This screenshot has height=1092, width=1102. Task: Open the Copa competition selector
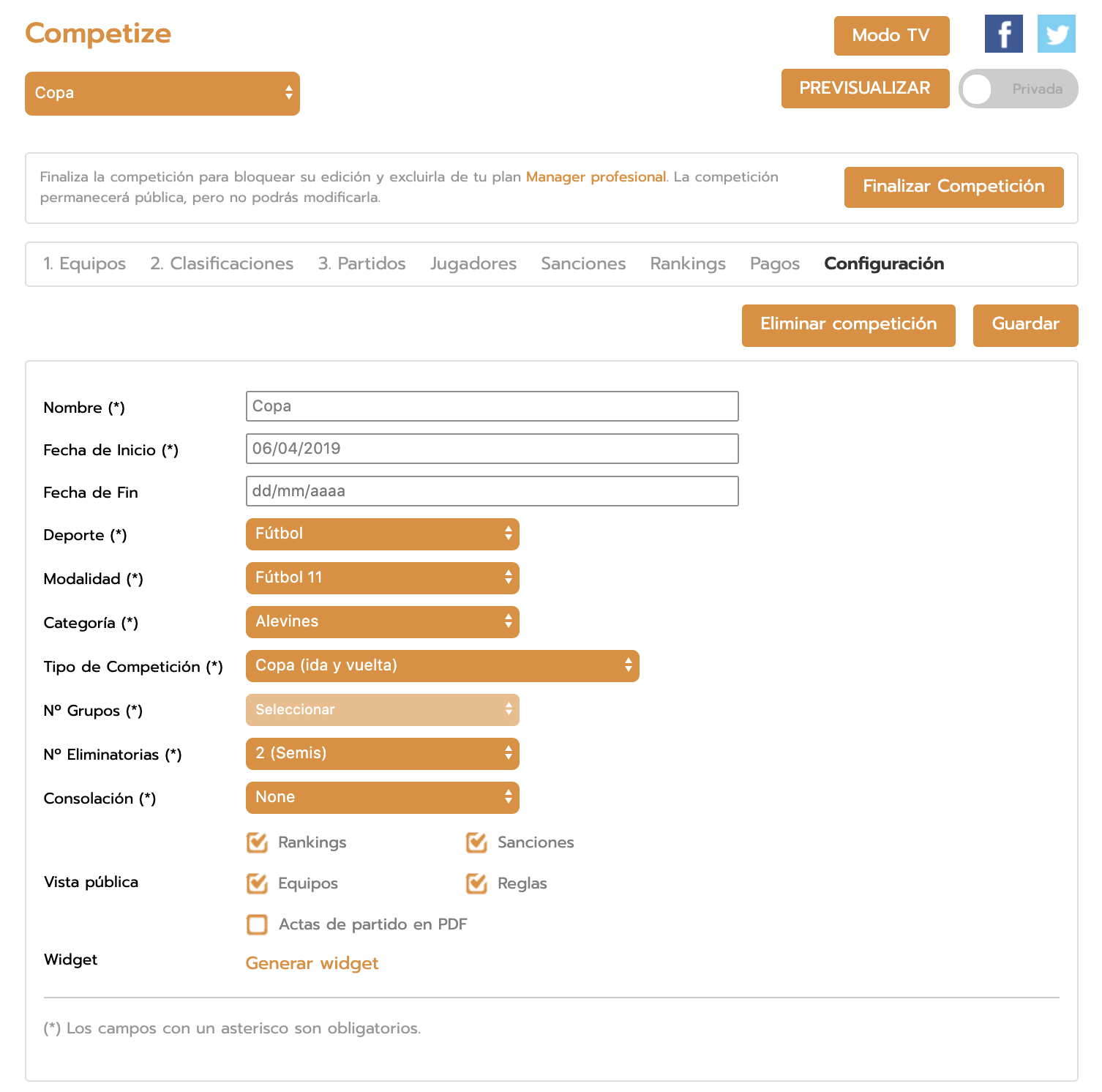[x=162, y=94]
